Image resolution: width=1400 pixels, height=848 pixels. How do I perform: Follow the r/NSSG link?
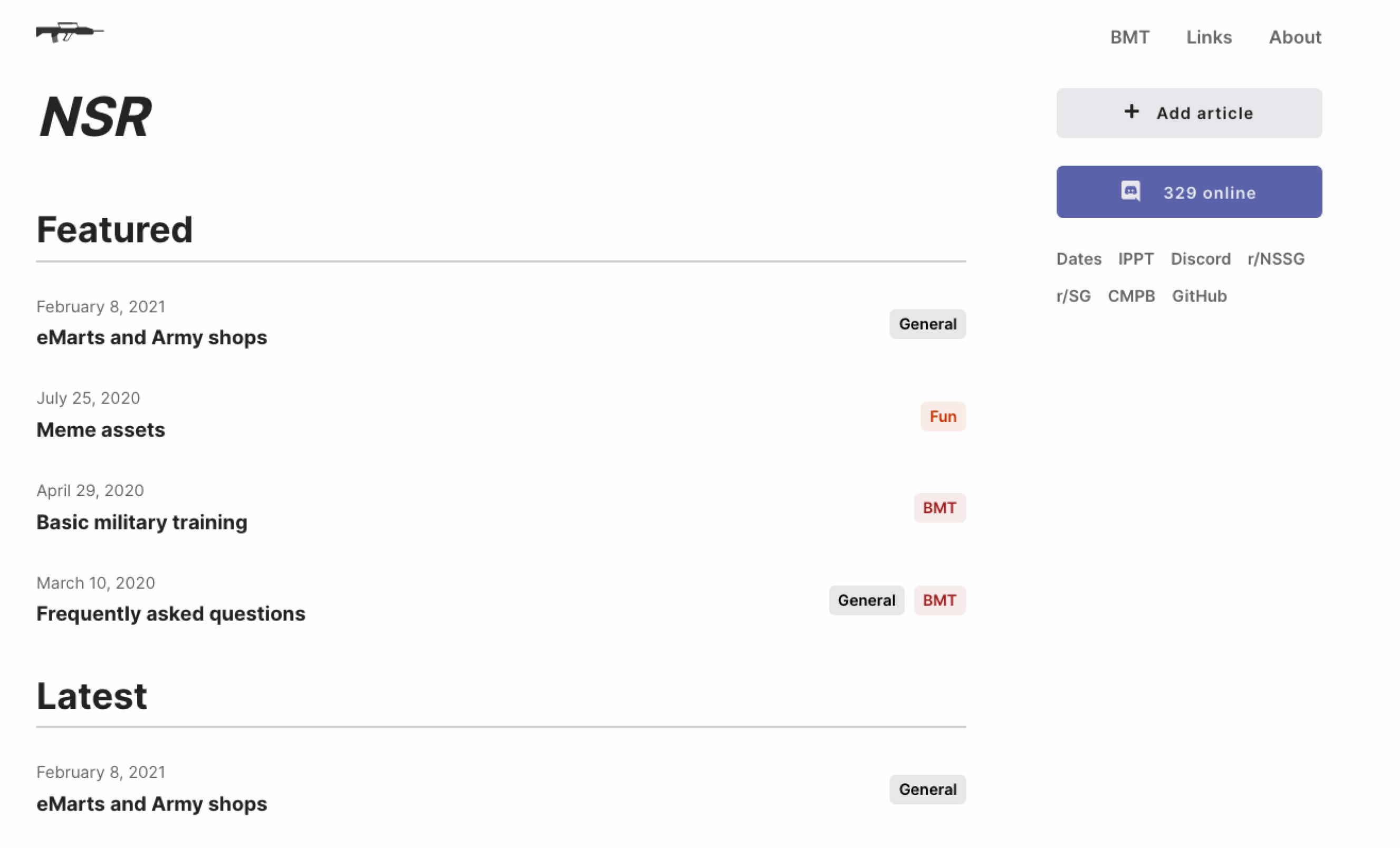1276,259
